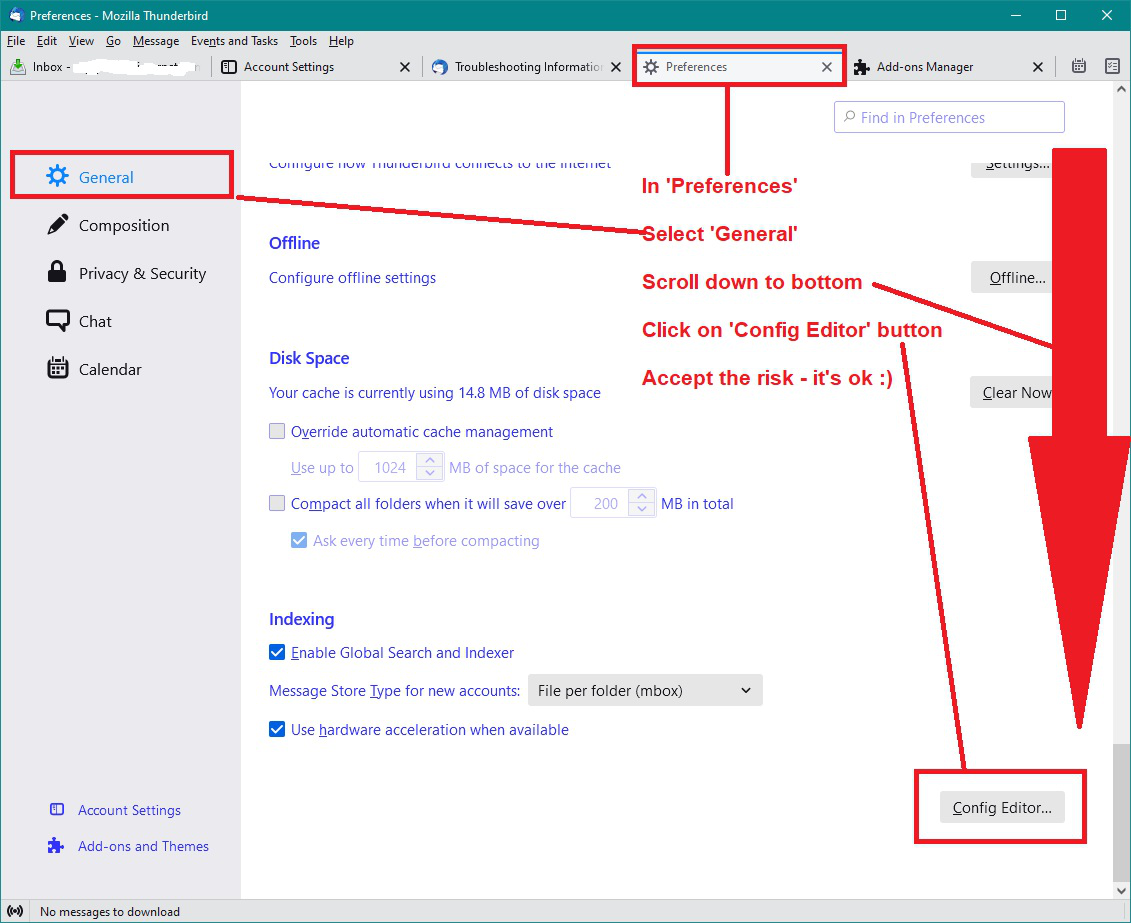Disable Enable Global Search and Indexer
Viewport: 1131px width, 923px height.
coord(277,653)
